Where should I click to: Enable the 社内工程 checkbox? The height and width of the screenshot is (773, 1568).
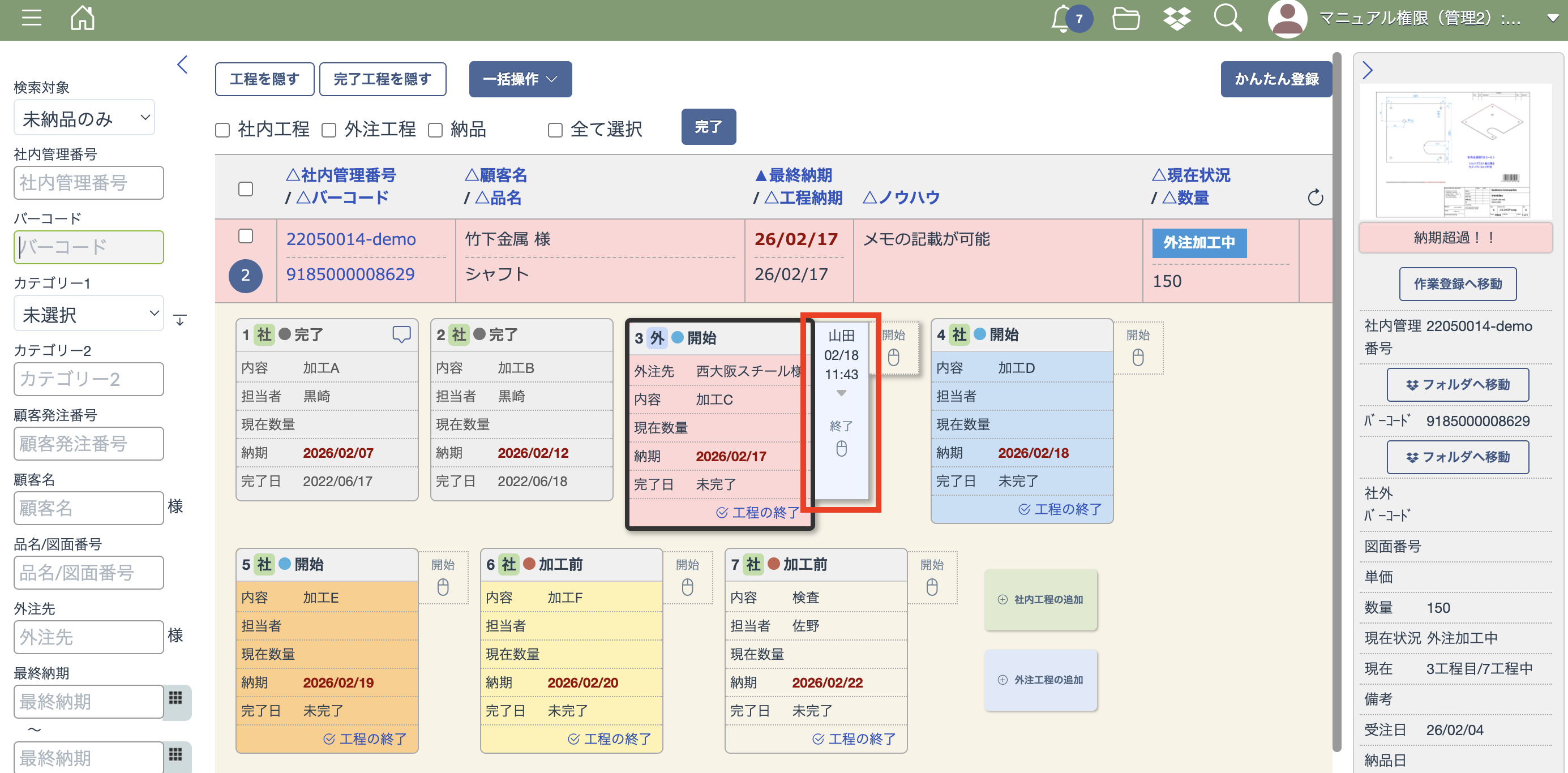pyautogui.click(x=223, y=130)
